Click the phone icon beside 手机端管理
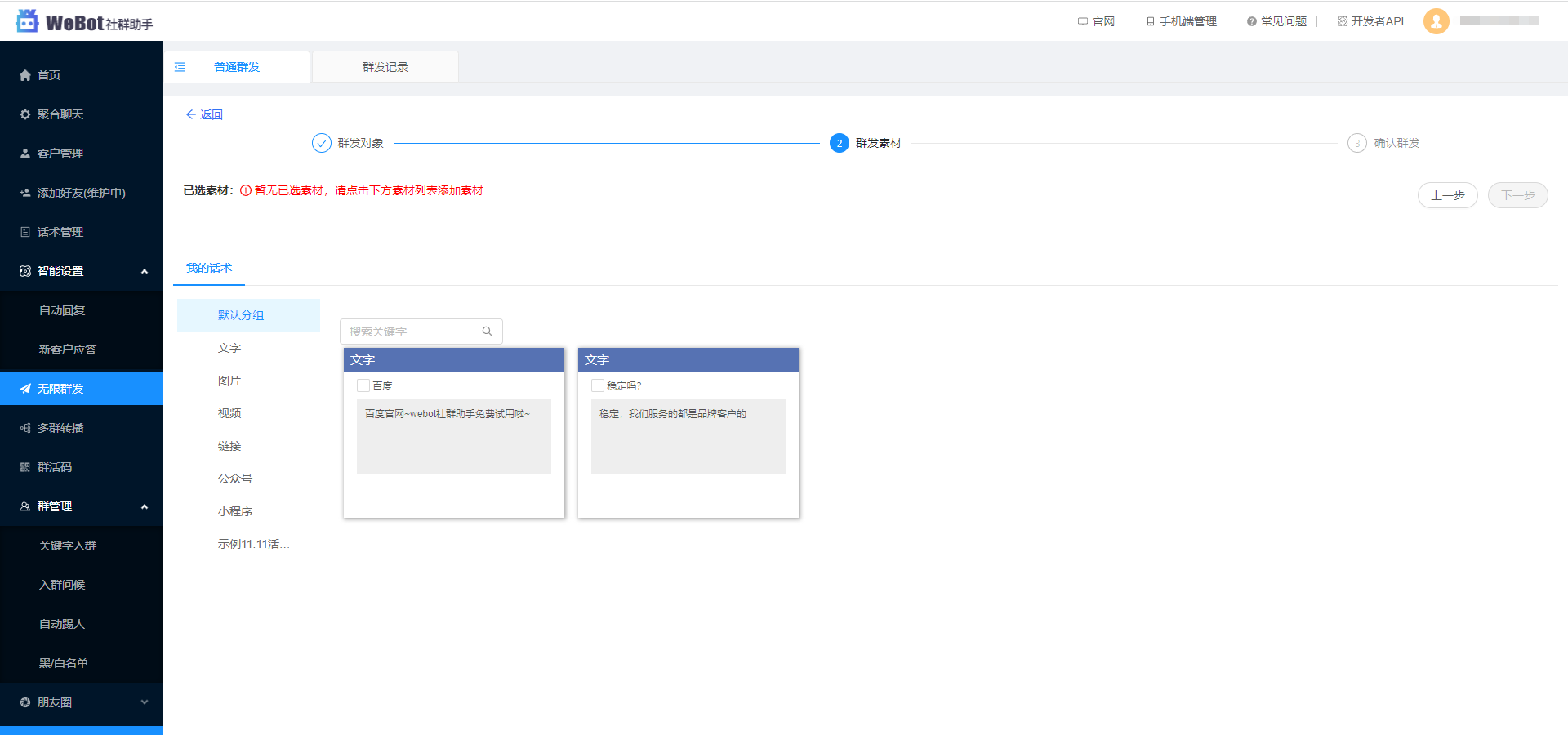The width and height of the screenshot is (1568, 735). coord(1151,21)
